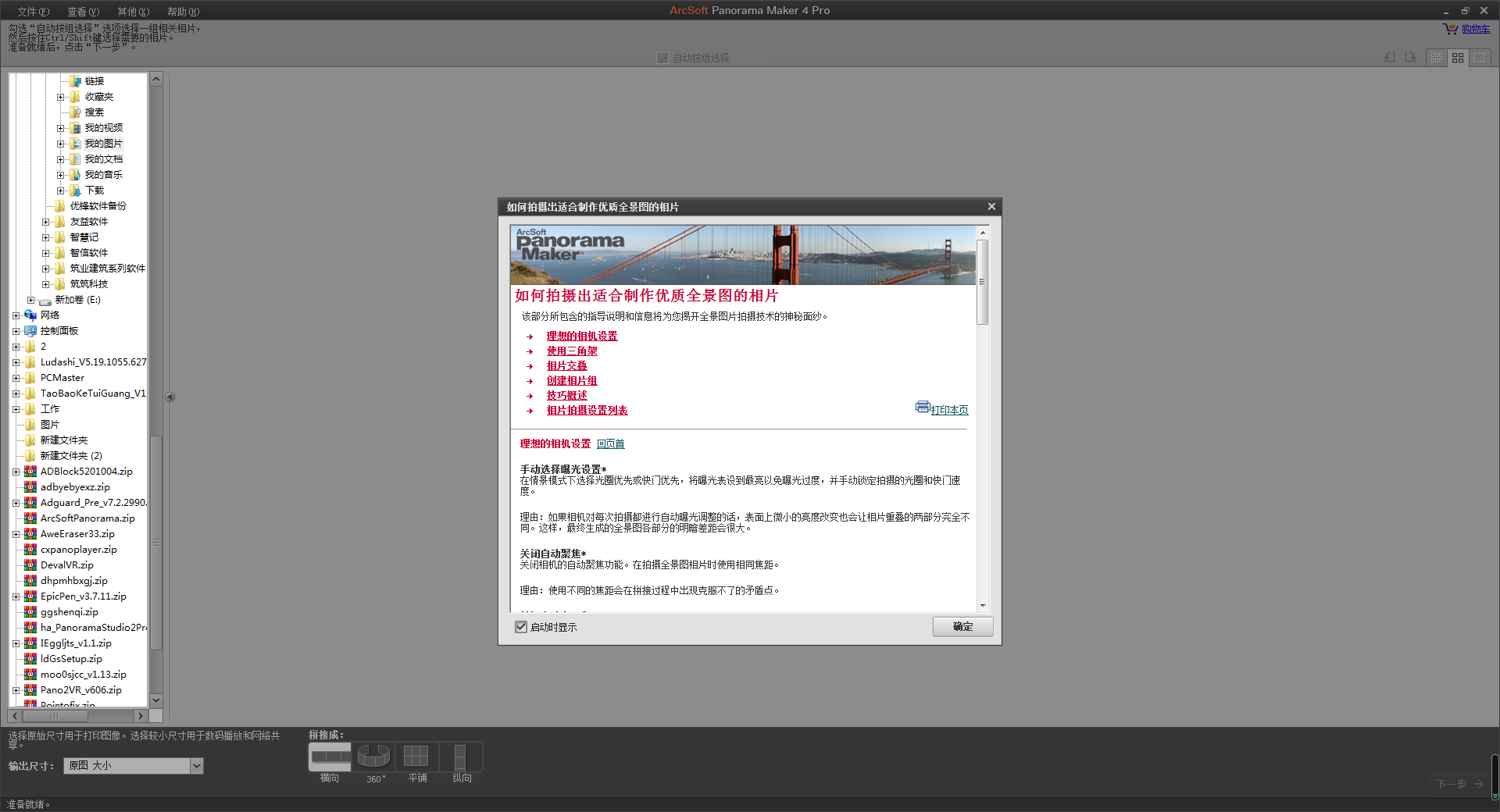Open the 理想的相机设置 link

point(582,337)
